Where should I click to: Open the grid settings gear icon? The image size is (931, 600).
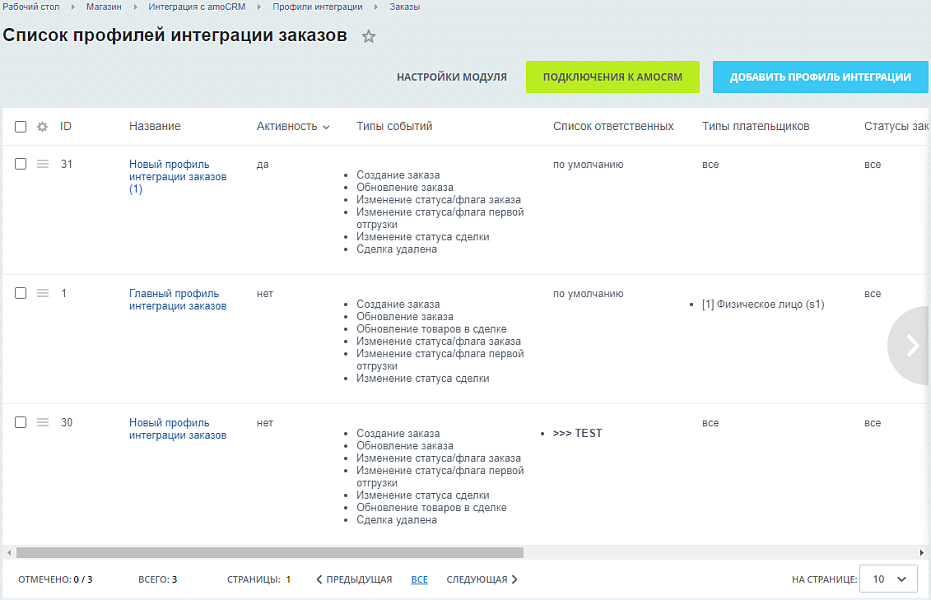pos(40,126)
